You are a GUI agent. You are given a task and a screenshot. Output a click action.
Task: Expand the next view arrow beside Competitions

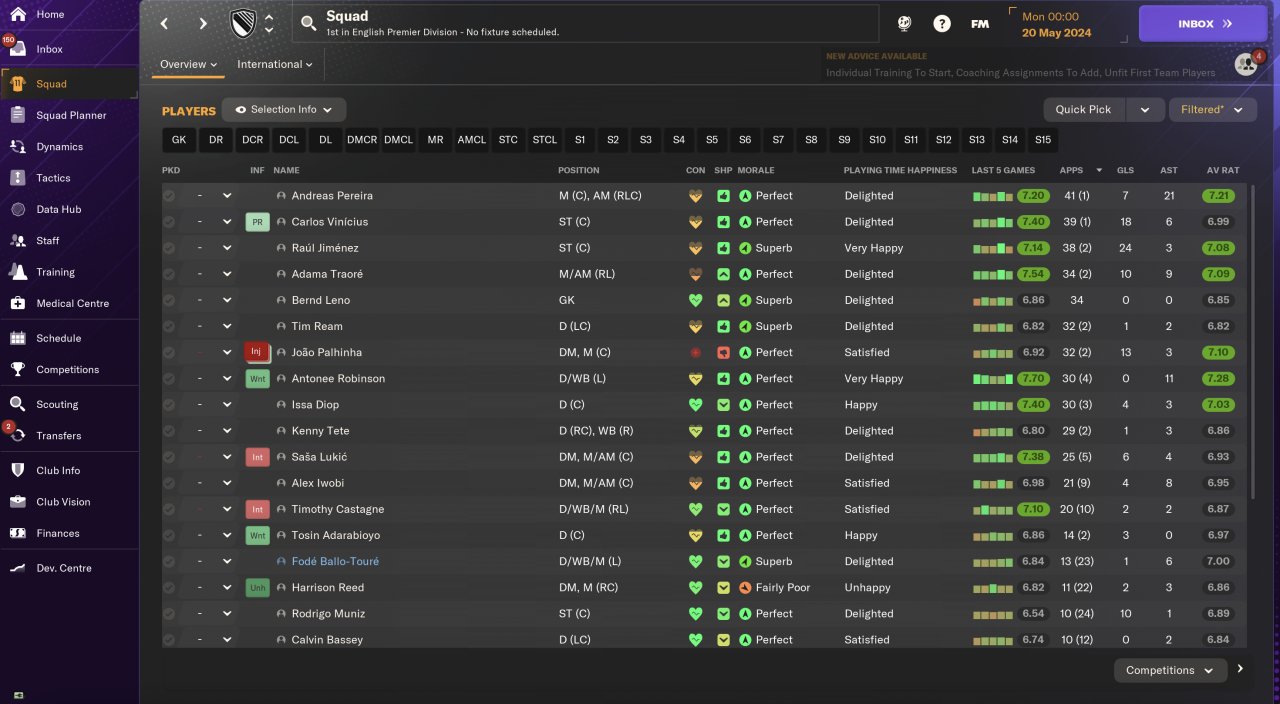tap(1240, 669)
